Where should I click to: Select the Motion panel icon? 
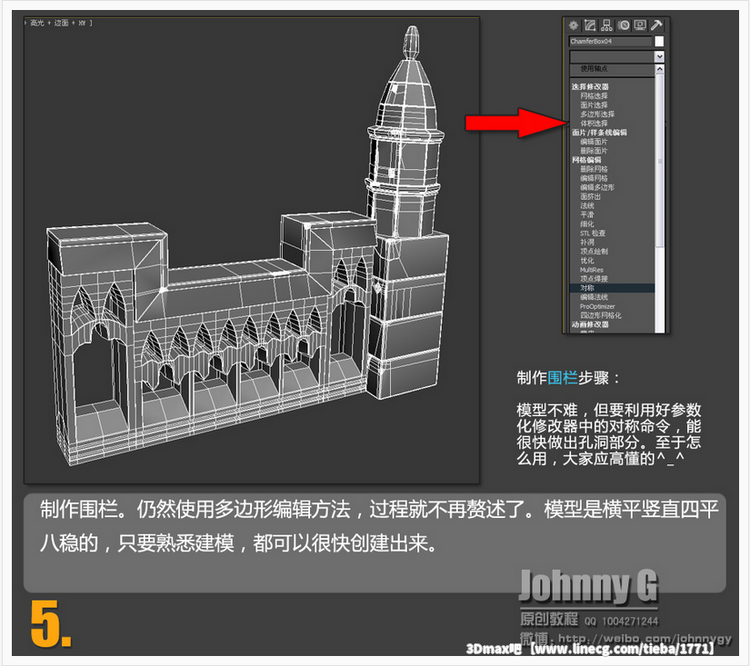[624, 25]
